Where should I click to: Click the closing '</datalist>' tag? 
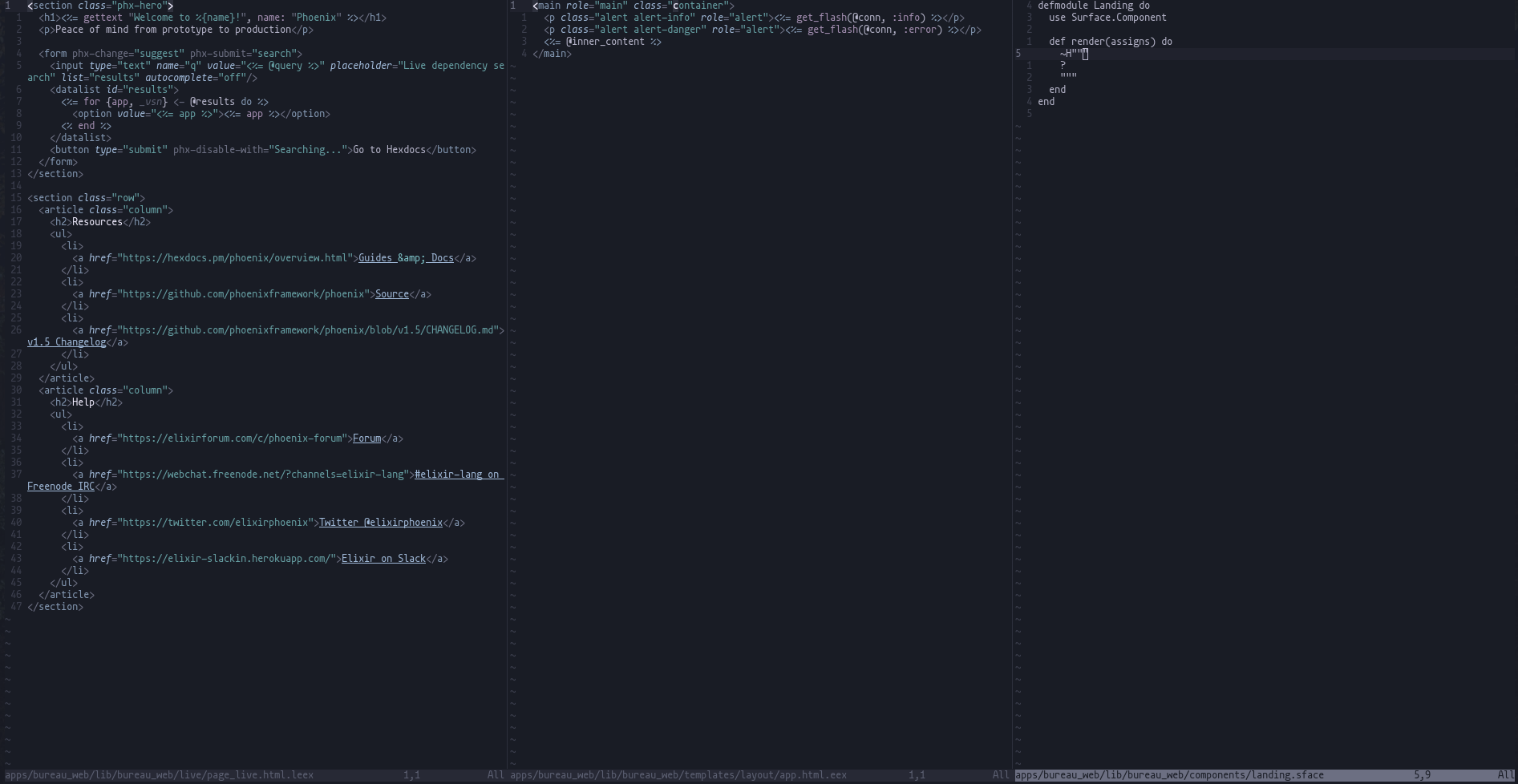tap(80, 138)
